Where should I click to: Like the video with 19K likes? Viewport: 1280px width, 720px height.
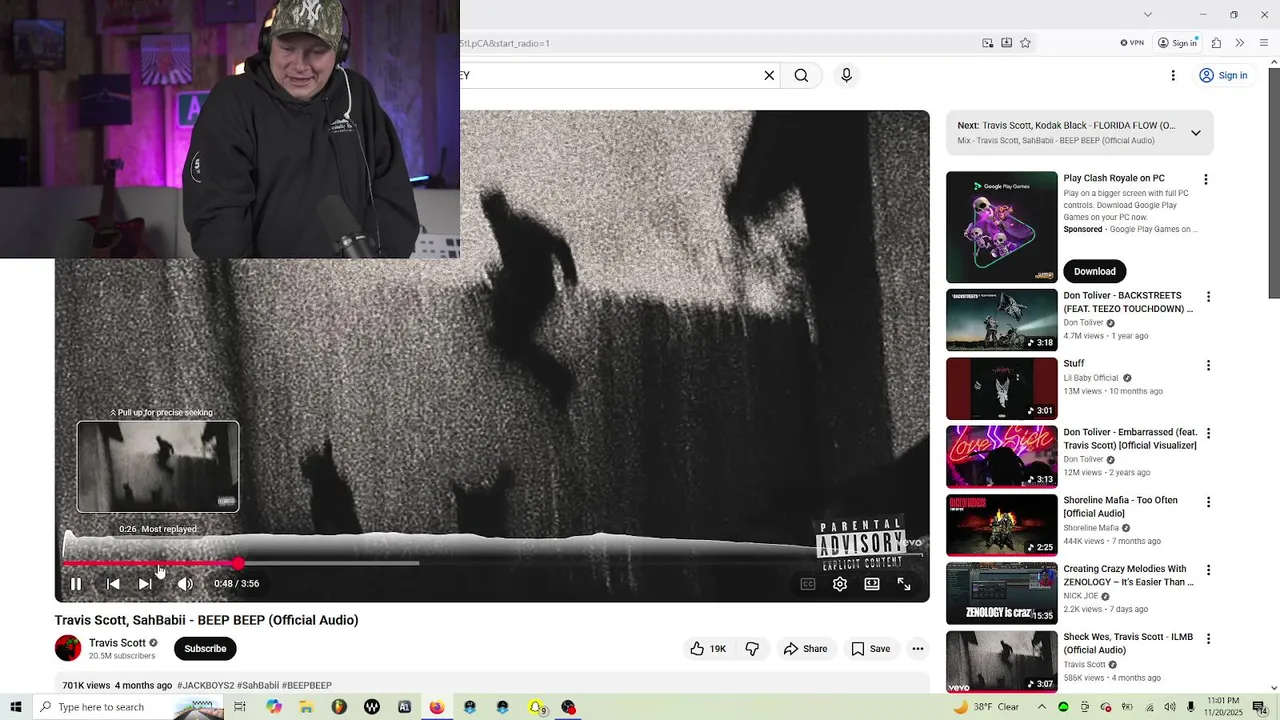pos(707,649)
